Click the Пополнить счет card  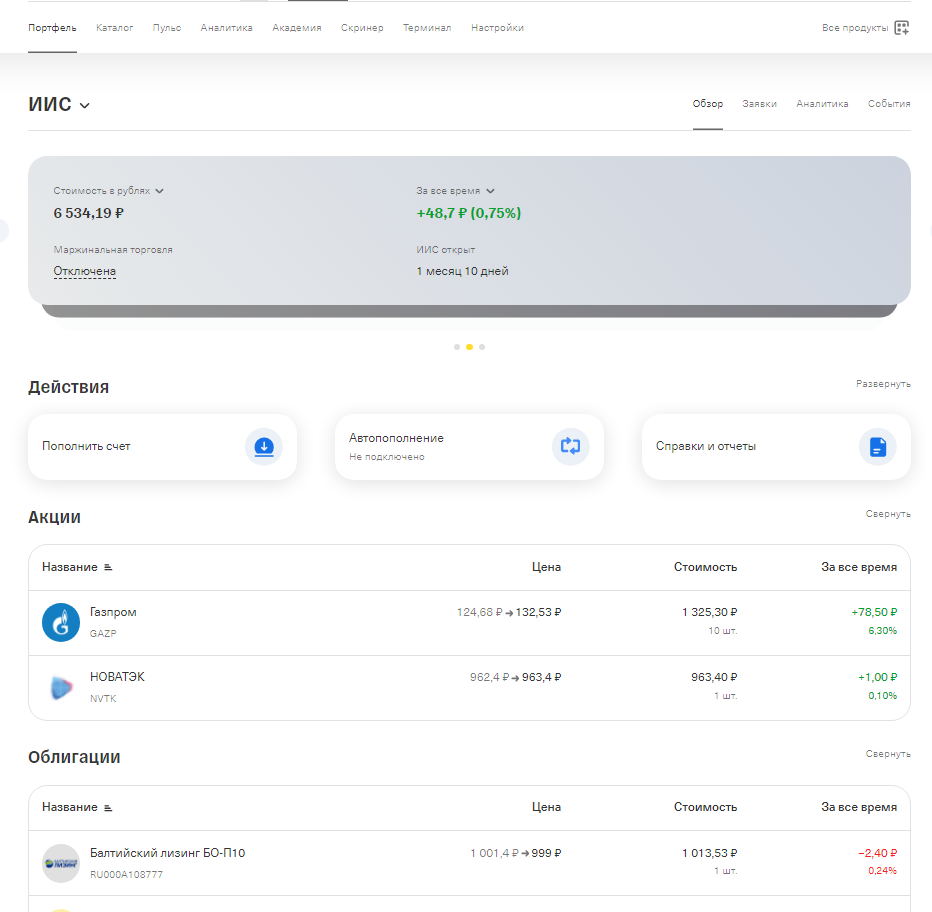(x=162, y=446)
